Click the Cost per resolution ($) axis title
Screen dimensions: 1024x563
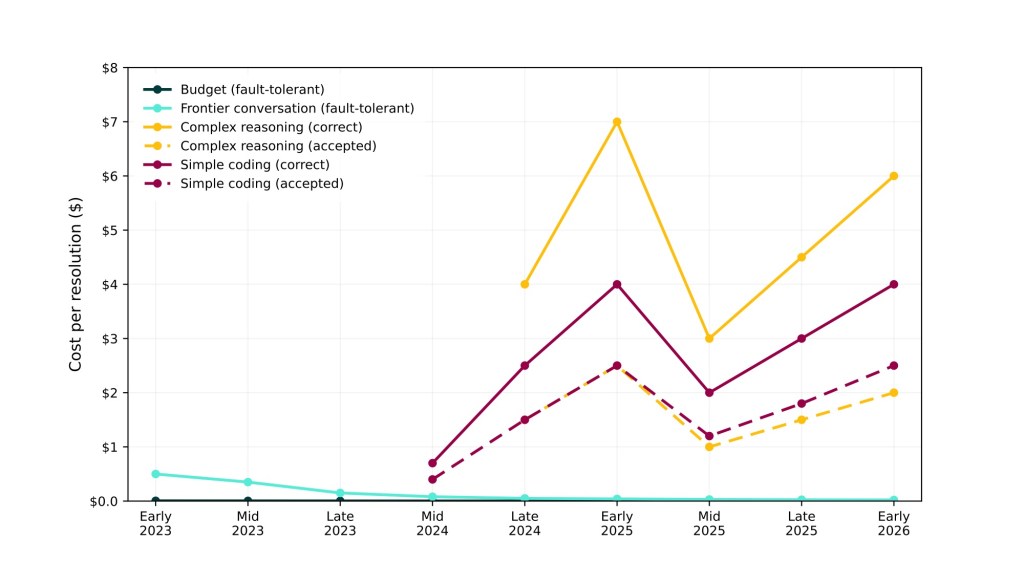76,284
